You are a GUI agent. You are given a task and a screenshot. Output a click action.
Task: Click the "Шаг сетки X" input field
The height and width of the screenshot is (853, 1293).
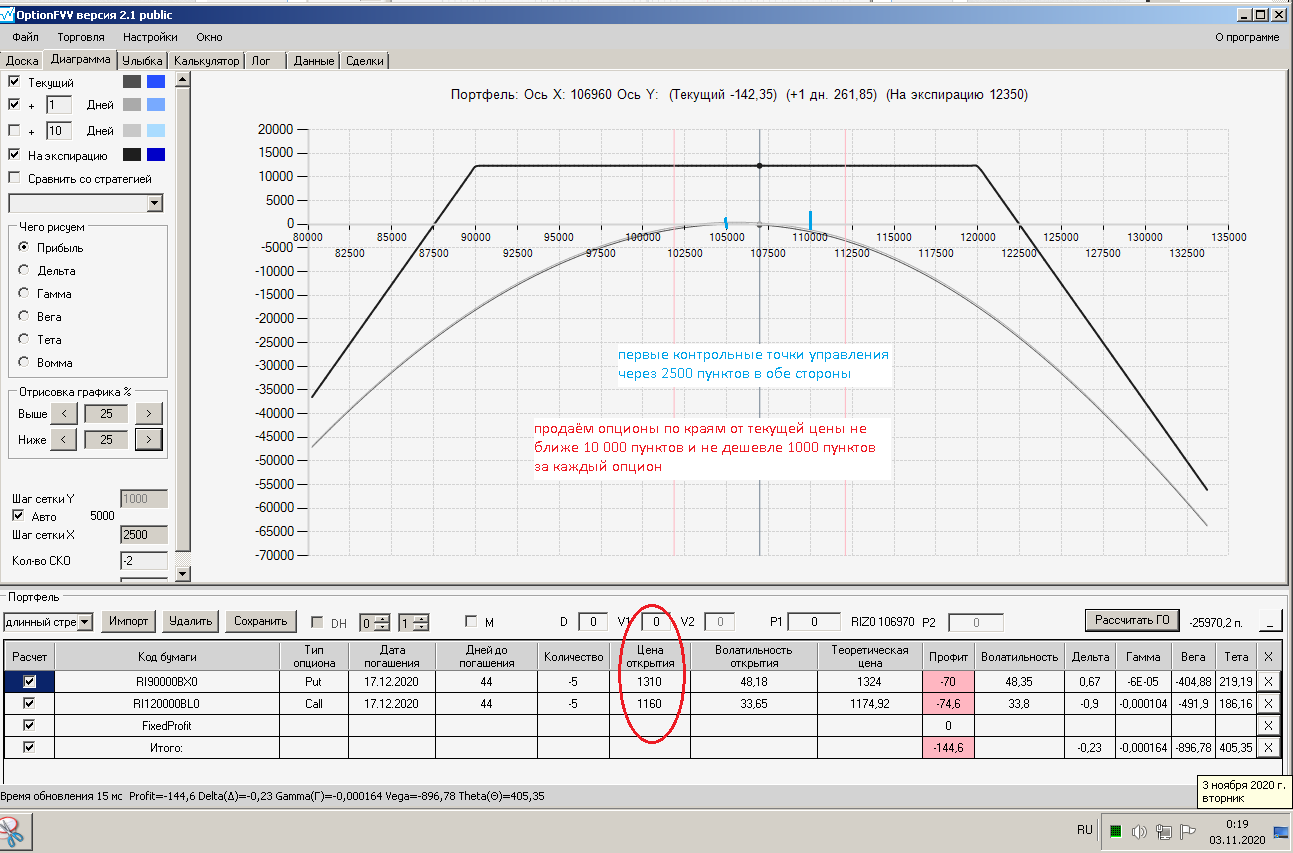[x=143, y=535]
